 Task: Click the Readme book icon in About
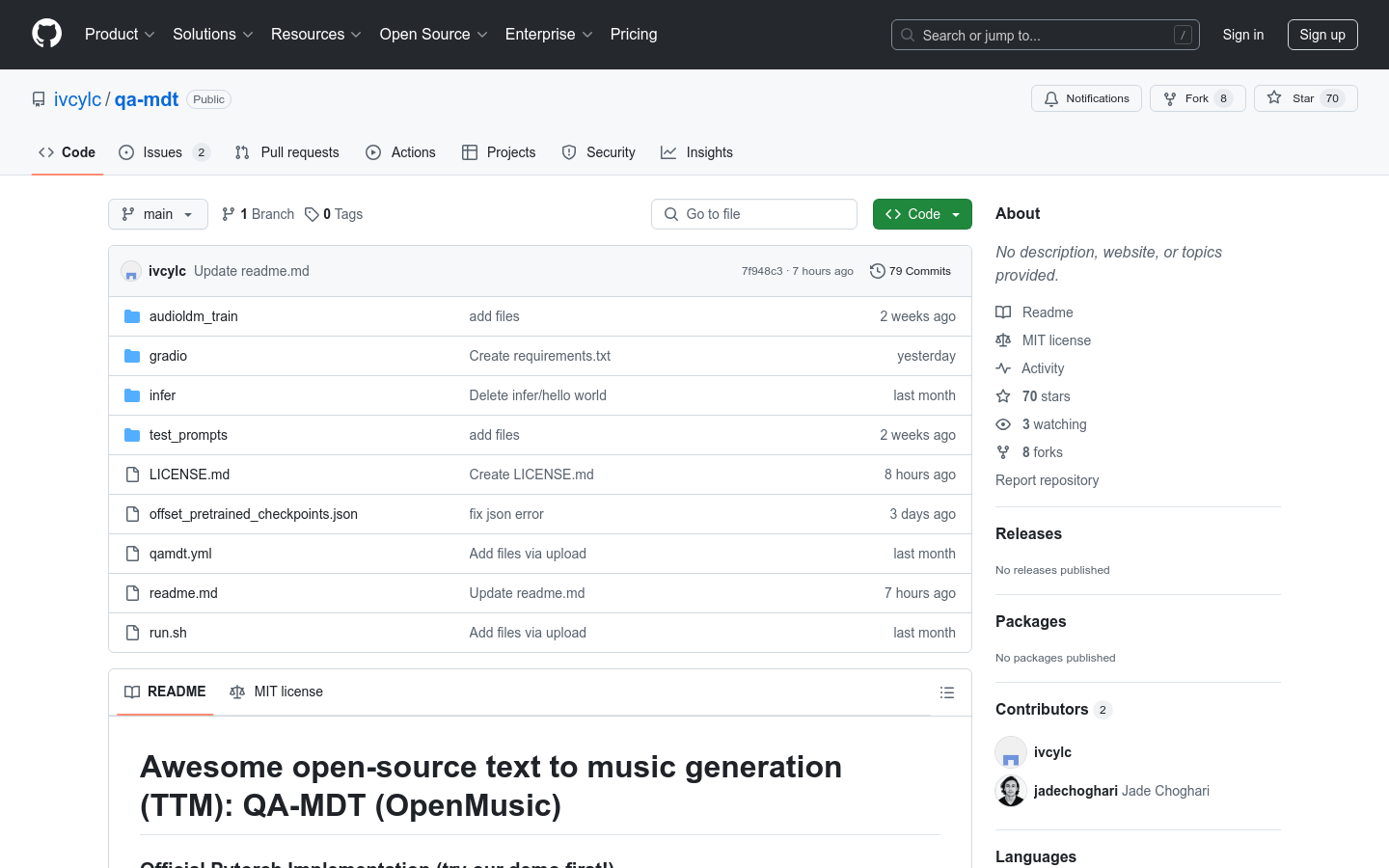point(1003,312)
